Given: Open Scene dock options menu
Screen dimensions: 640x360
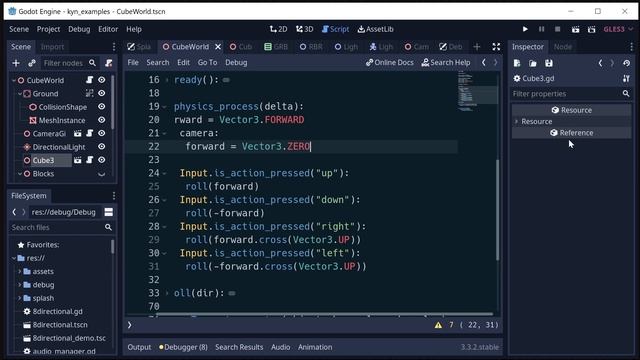Looking at the screenshot, I should (114, 47).
